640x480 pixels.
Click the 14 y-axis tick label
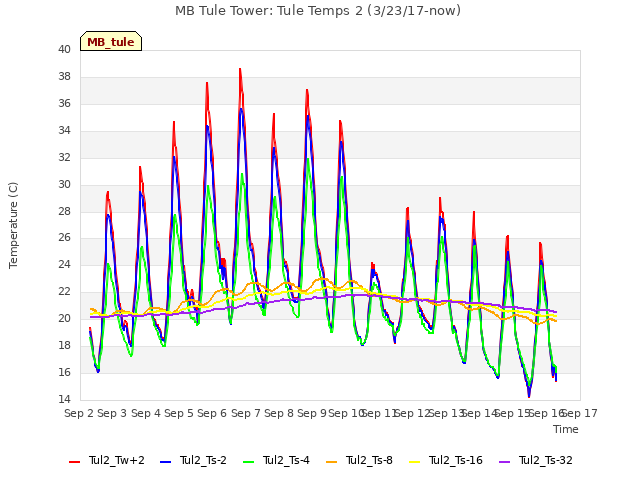64,399
